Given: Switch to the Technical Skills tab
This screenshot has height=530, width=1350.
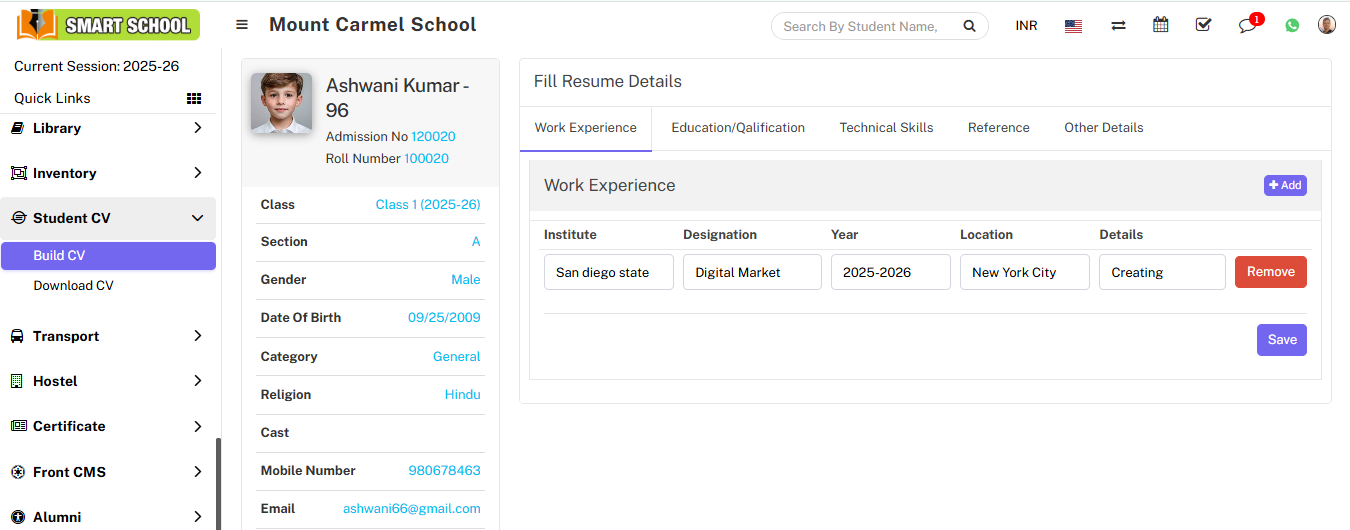Looking at the screenshot, I should click(x=886, y=128).
